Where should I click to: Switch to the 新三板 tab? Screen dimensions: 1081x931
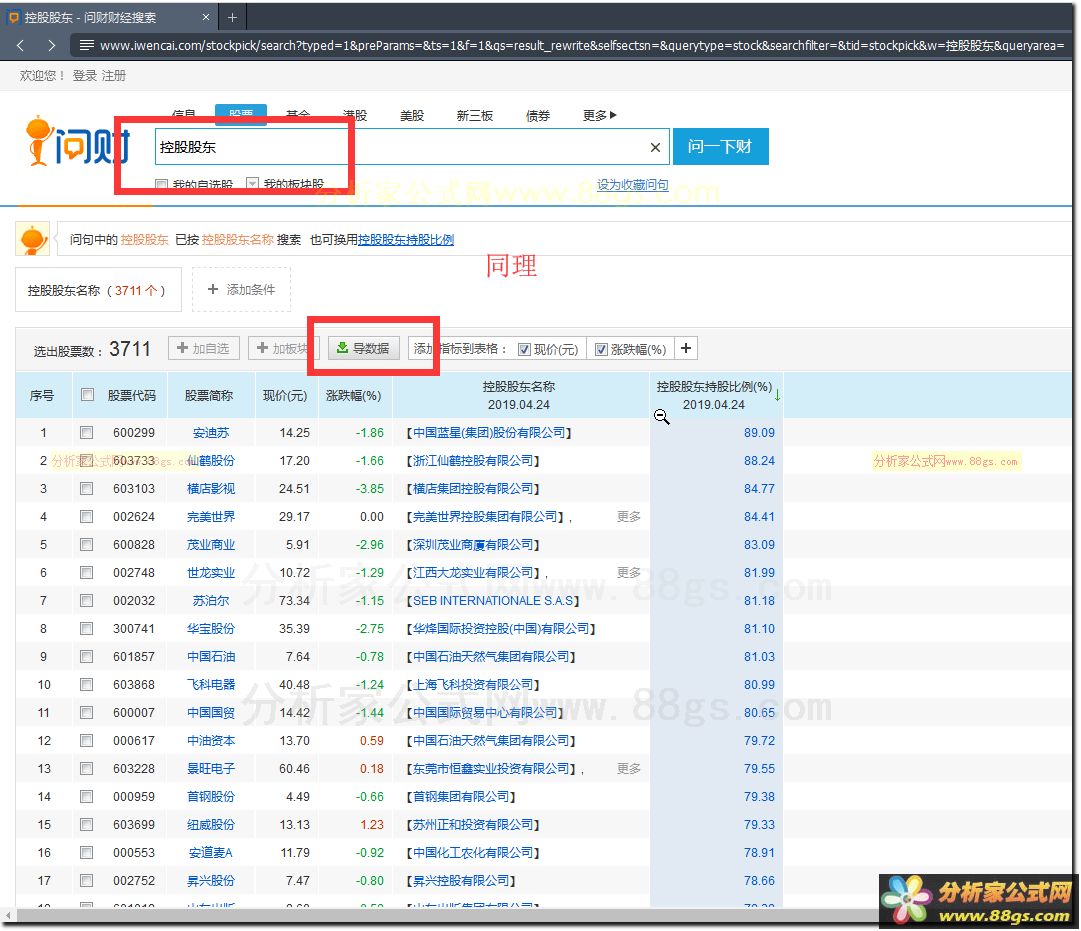(x=474, y=115)
